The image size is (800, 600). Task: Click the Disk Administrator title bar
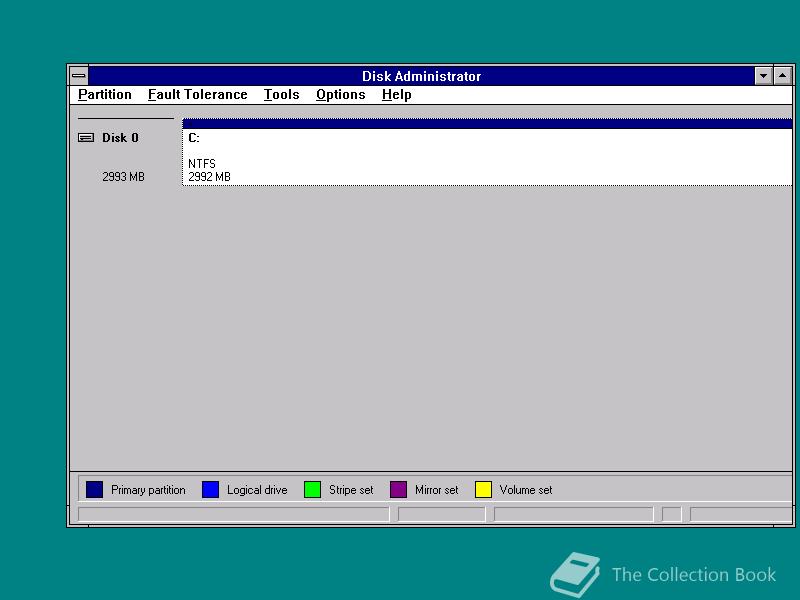pos(421,76)
